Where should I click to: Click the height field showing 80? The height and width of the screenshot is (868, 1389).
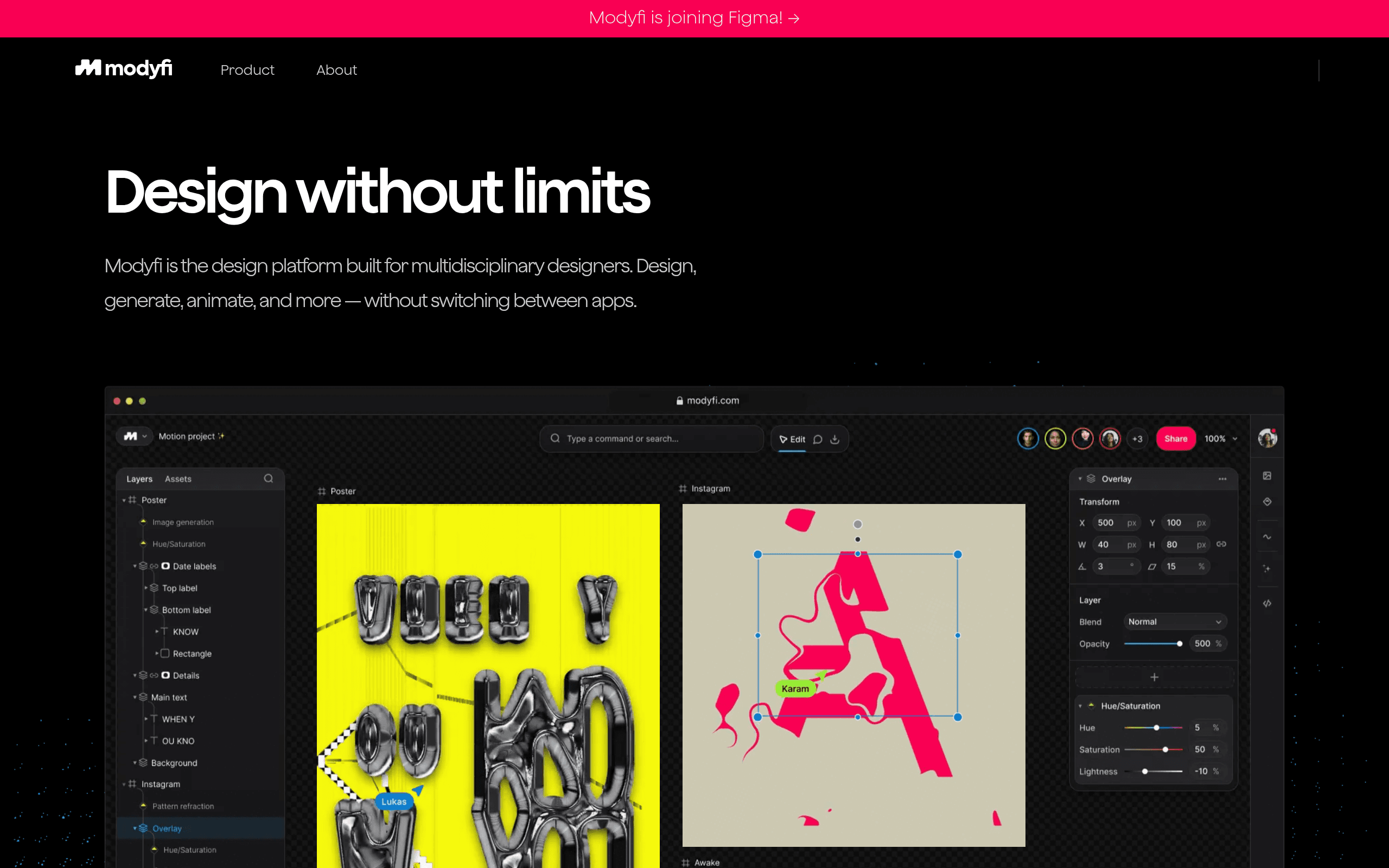pyautogui.click(x=1186, y=545)
